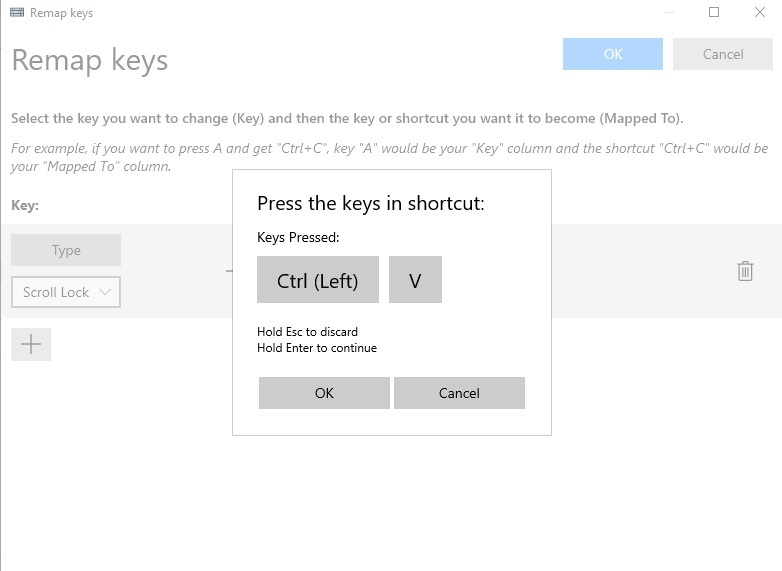Click the 'Keys Pressed:' label
782x571 pixels.
pos(298,237)
